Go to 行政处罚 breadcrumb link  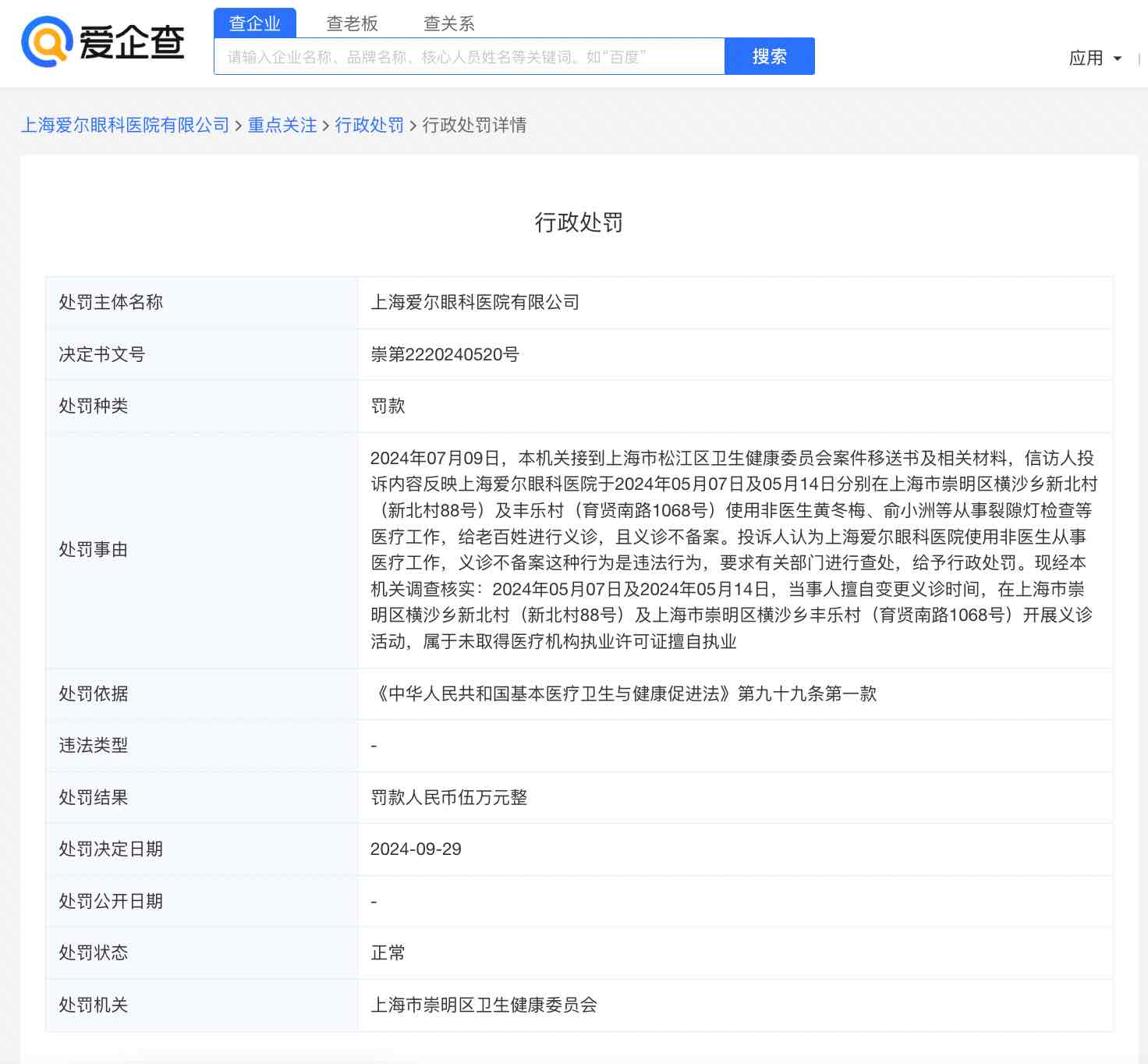pos(370,125)
